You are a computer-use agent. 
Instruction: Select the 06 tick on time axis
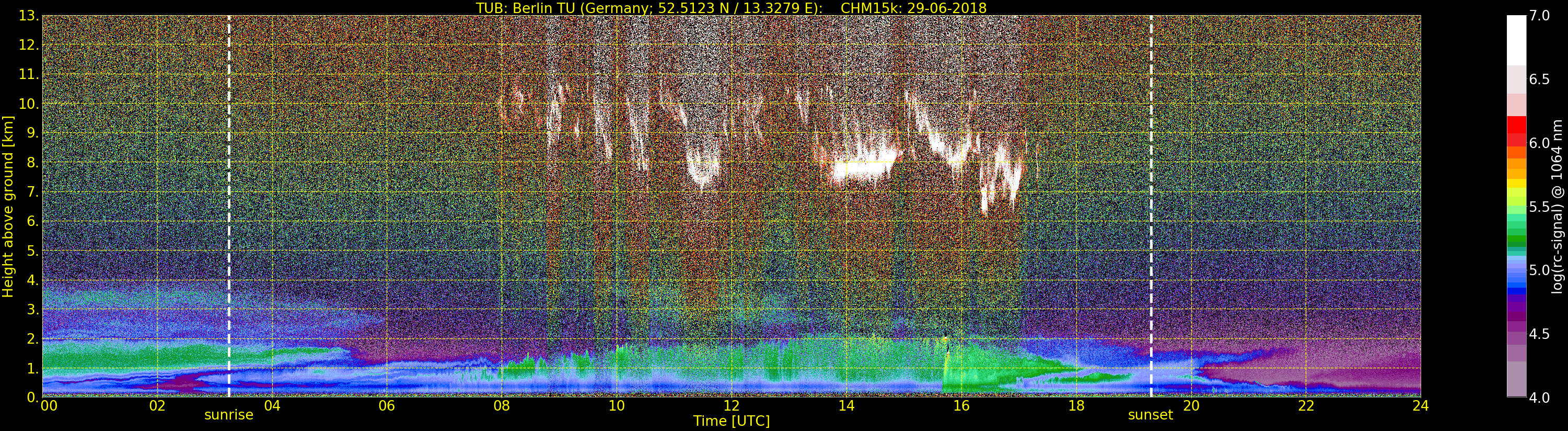click(387, 406)
